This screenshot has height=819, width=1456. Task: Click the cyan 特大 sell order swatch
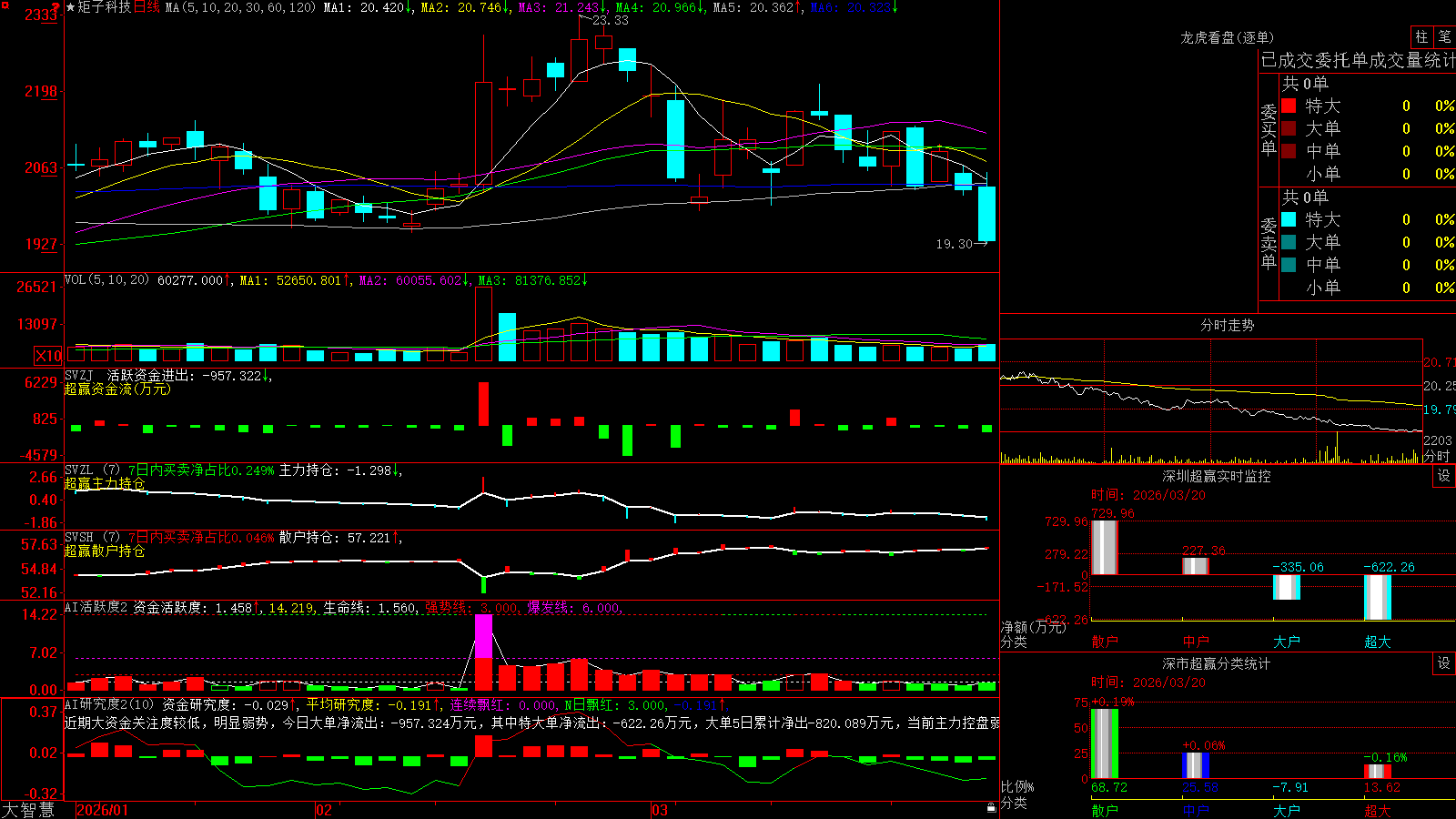1289,219
